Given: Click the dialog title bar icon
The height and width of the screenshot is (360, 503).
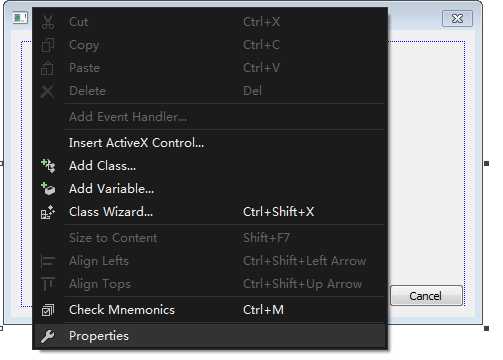Looking at the screenshot, I should 20,18.
